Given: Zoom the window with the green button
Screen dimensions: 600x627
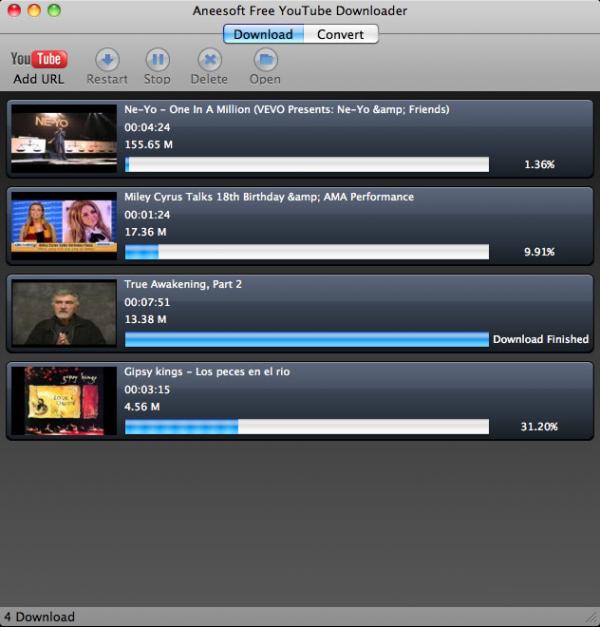Looking at the screenshot, I should tap(54, 10).
